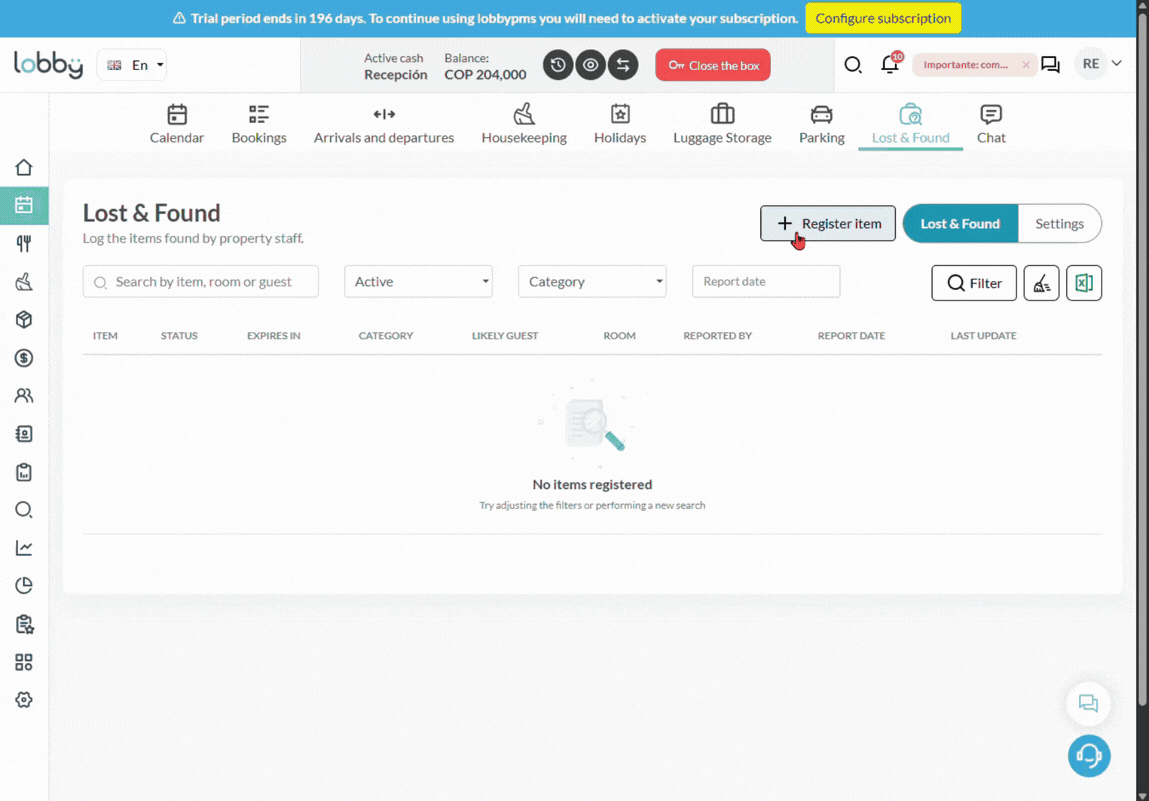
Task: Open the headset support chat button
Action: coord(1089,756)
